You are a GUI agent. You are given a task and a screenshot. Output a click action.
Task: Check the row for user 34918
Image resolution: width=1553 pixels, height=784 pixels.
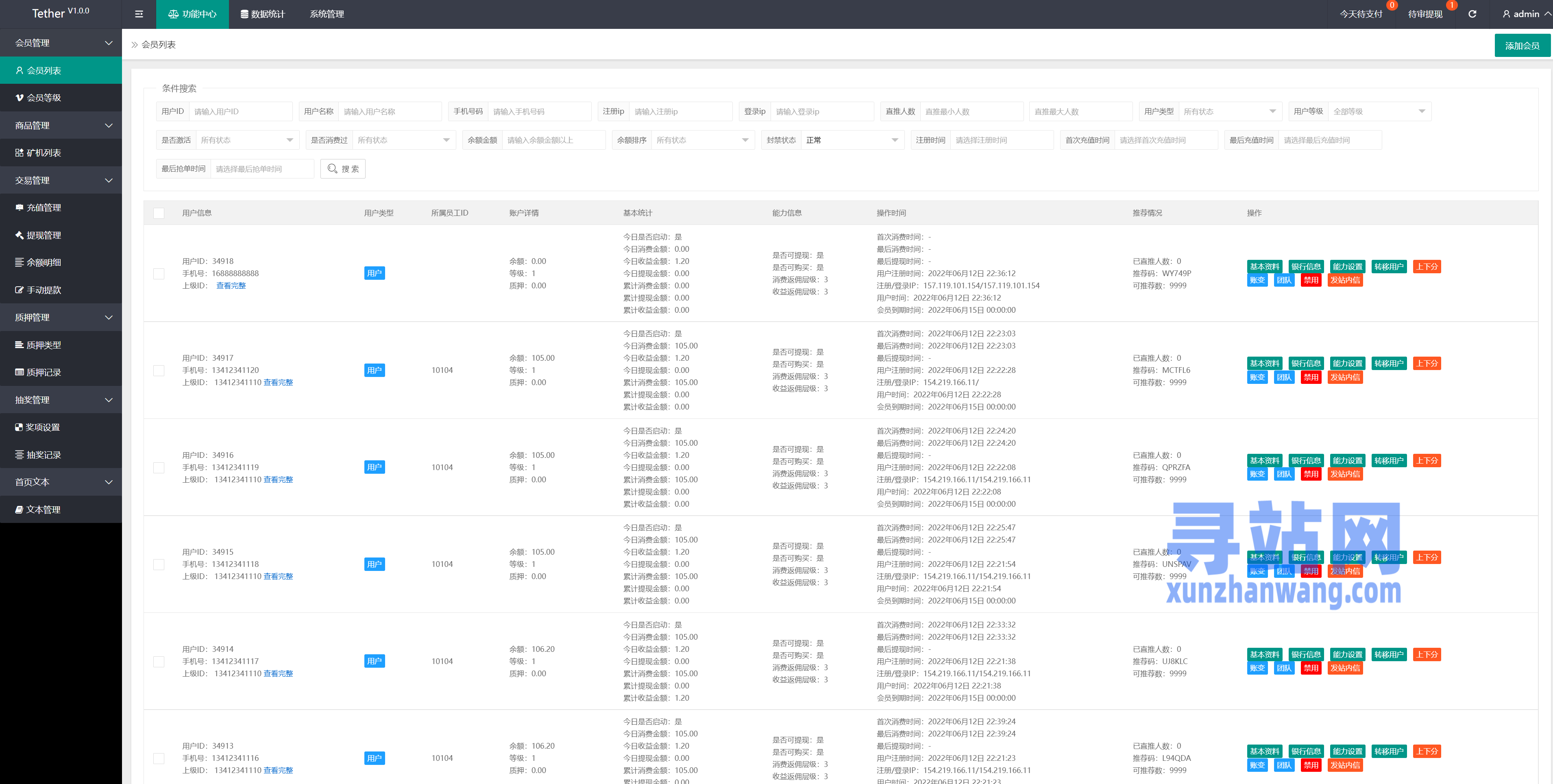(x=159, y=273)
